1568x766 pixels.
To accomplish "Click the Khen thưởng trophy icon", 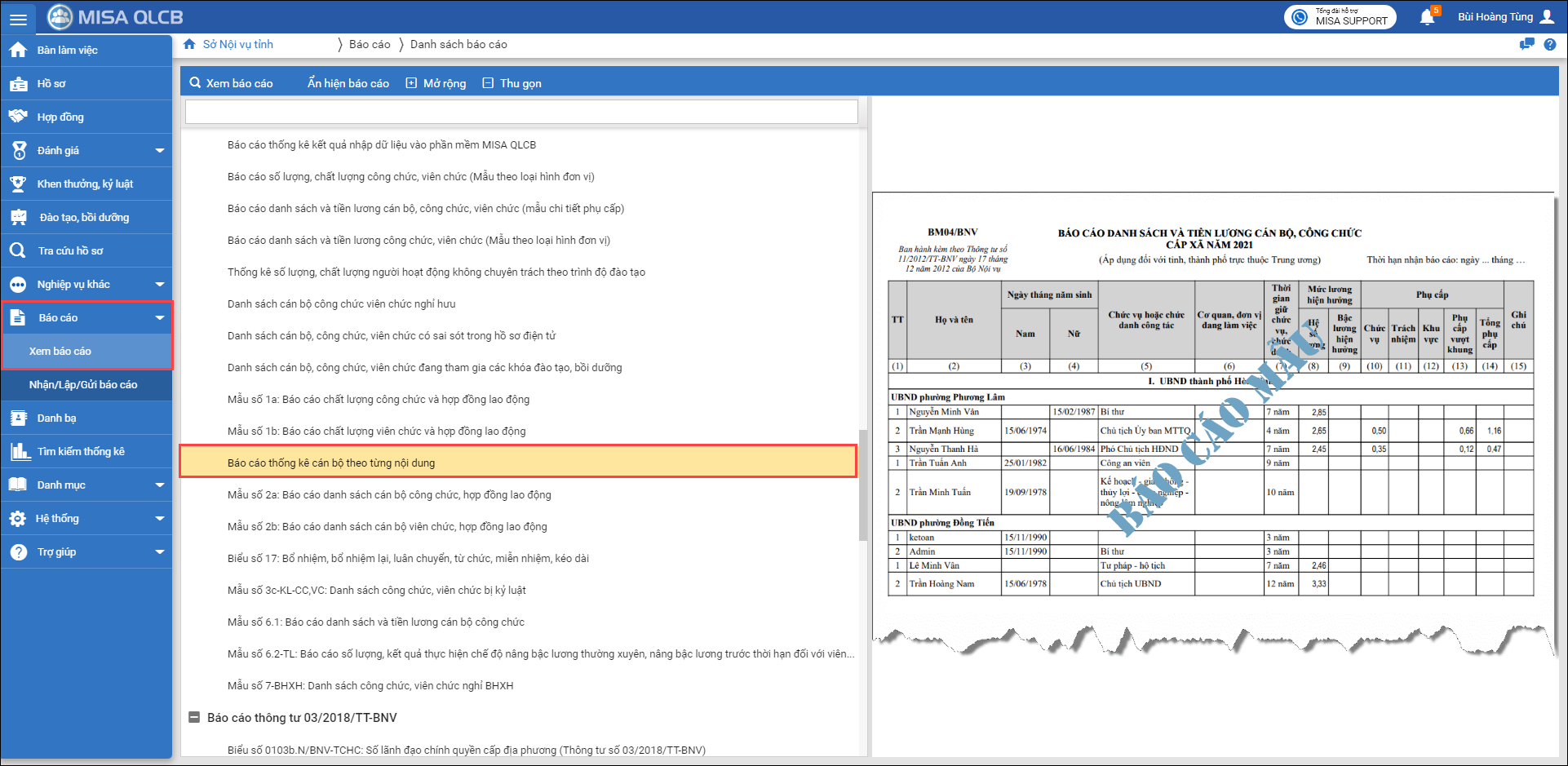I will [x=18, y=184].
